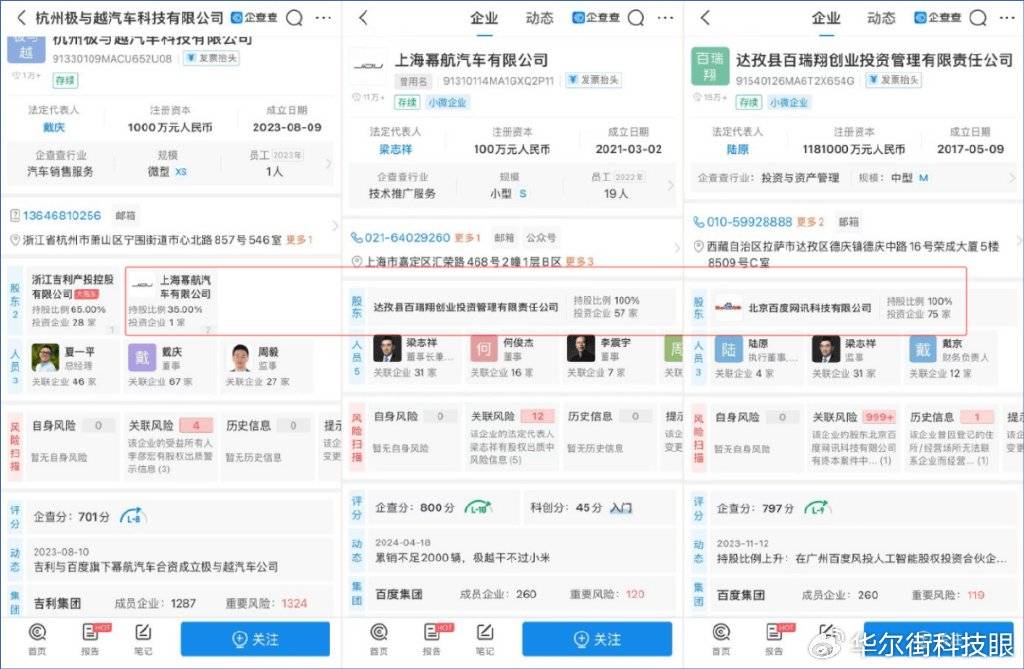Tap 报告 icon in 达孜县百瑞翔 bottom bar
This screenshot has height=669, width=1024.
(x=774, y=638)
